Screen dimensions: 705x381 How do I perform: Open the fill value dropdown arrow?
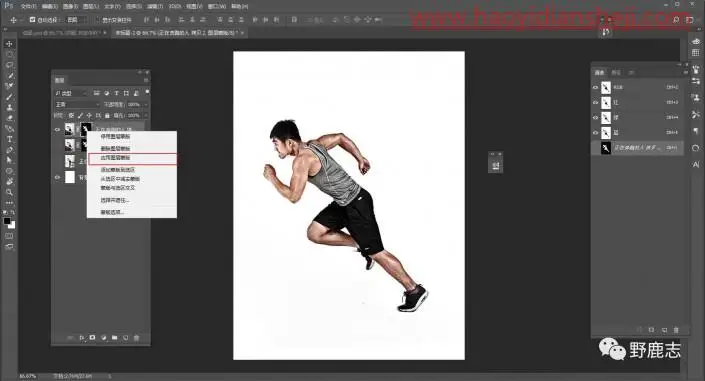point(146,116)
